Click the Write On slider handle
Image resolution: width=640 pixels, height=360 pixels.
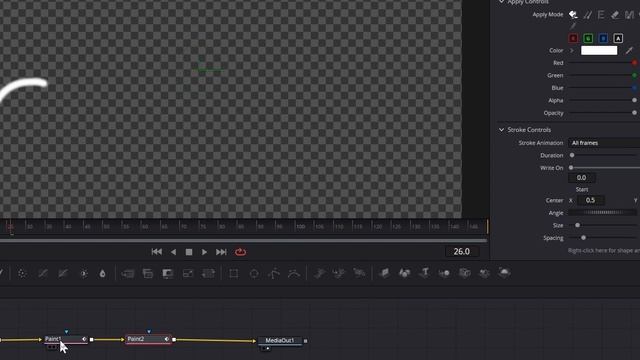571,168
